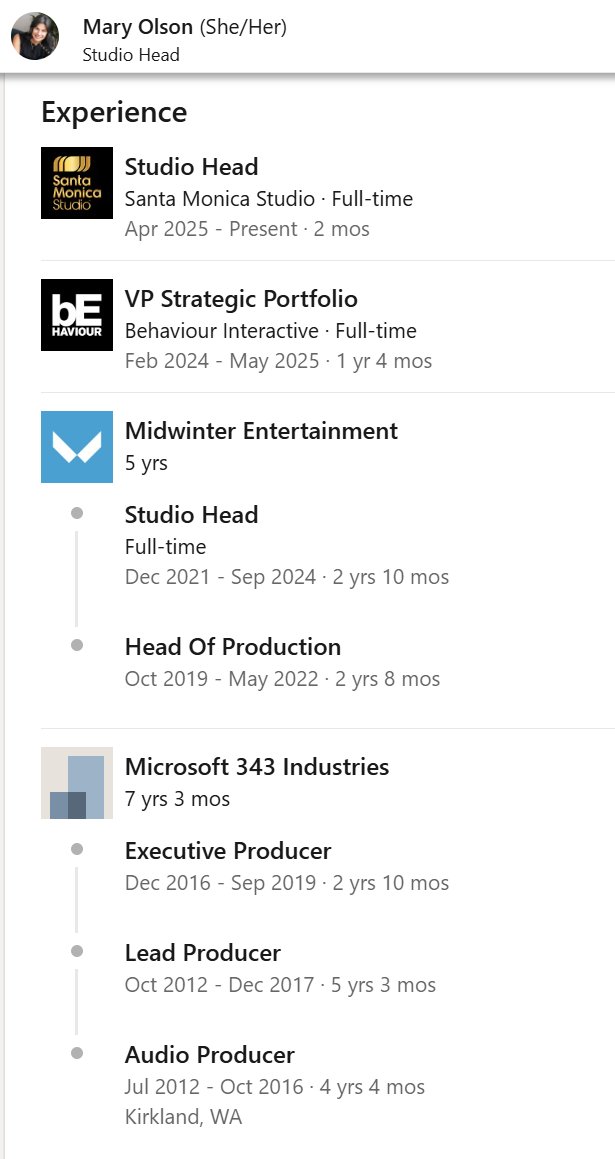Click Mary Olson's profile photo

tap(35, 37)
